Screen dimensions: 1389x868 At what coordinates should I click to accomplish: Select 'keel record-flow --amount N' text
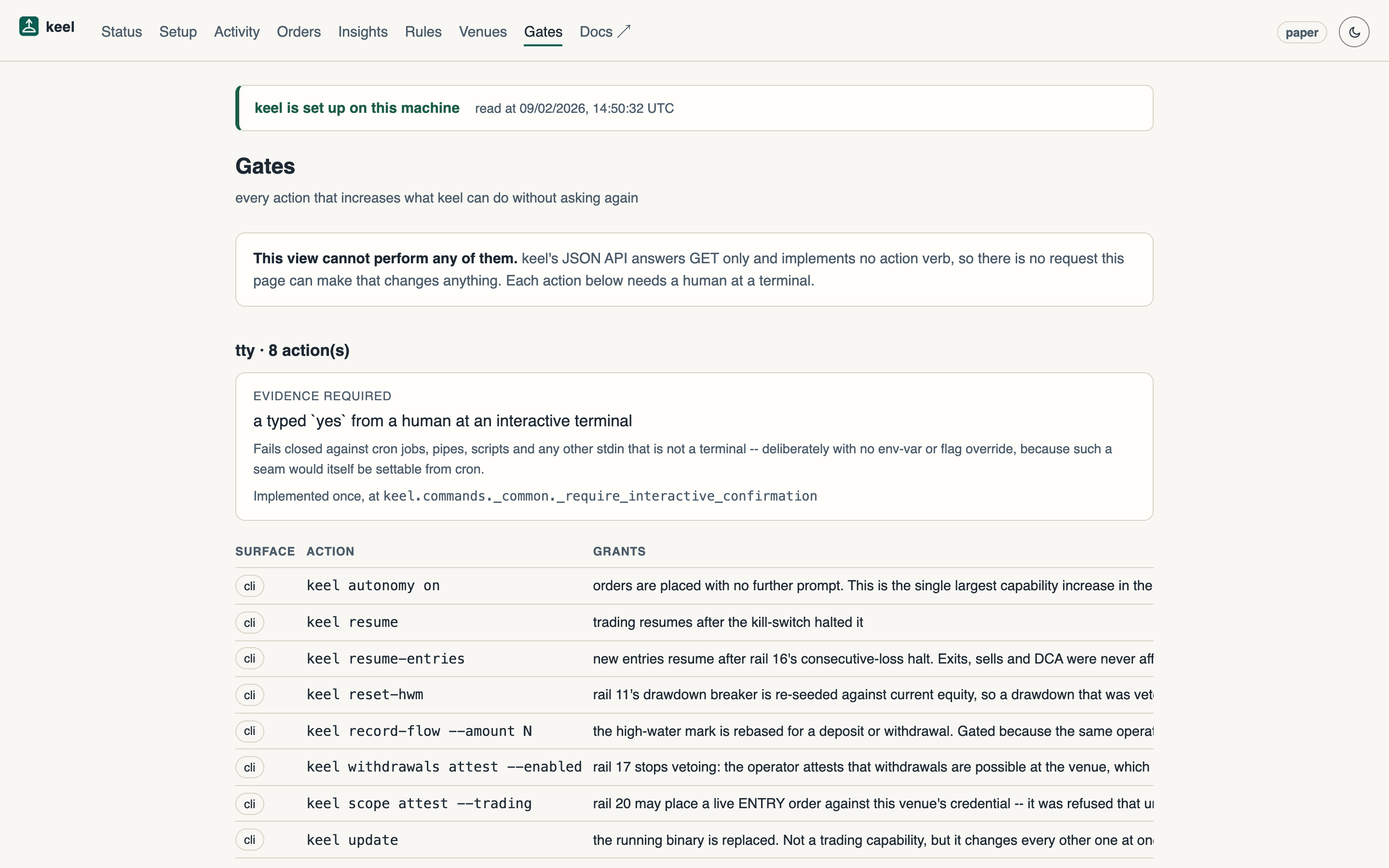420,731
